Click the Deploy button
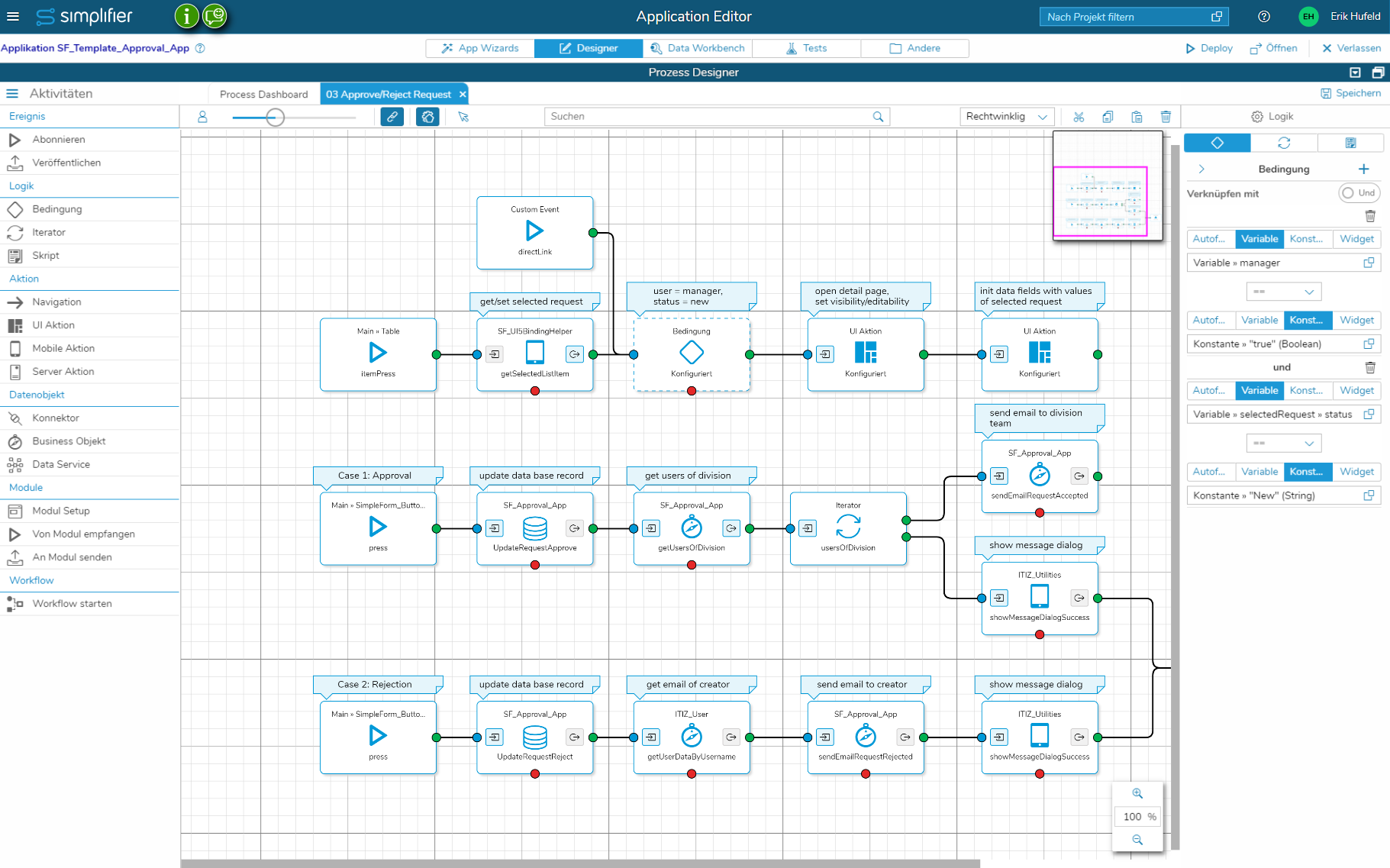1390x868 pixels. (1208, 48)
